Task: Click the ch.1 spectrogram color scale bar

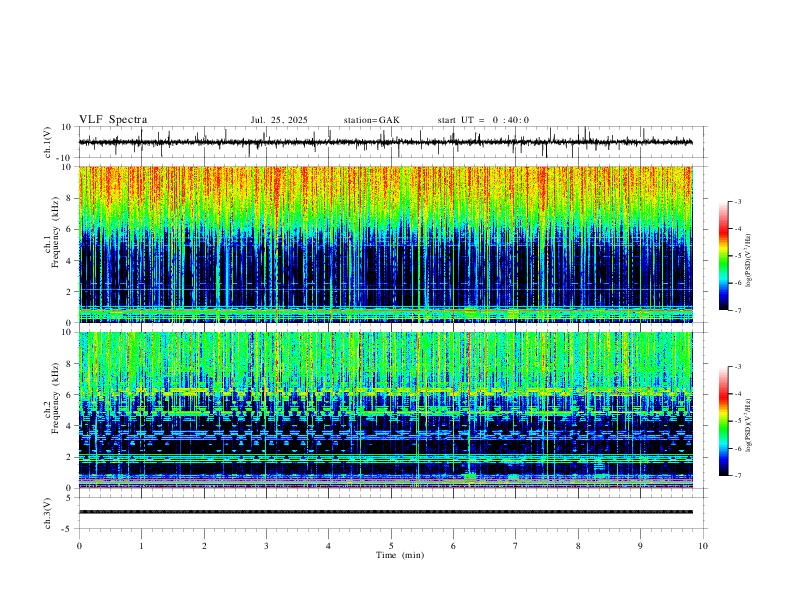Action: click(x=723, y=256)
